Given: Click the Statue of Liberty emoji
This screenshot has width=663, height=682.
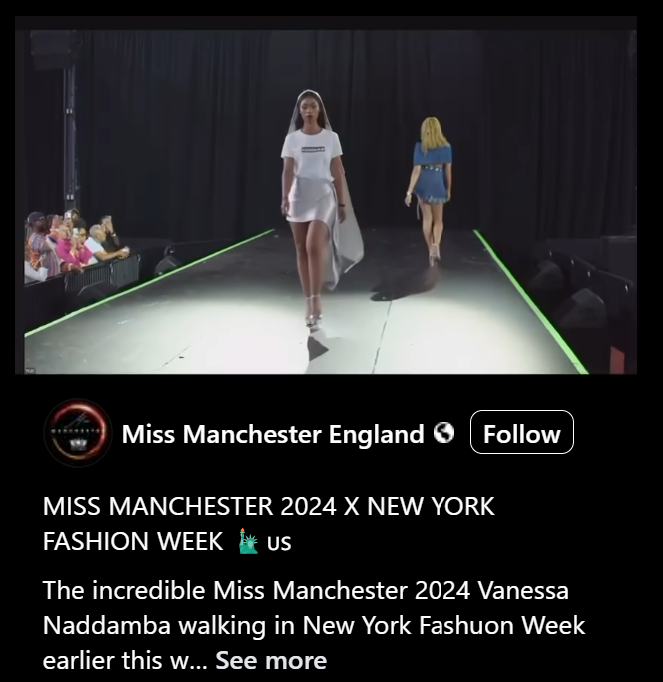Looking at the screenshot, I should tap(248, 541).
